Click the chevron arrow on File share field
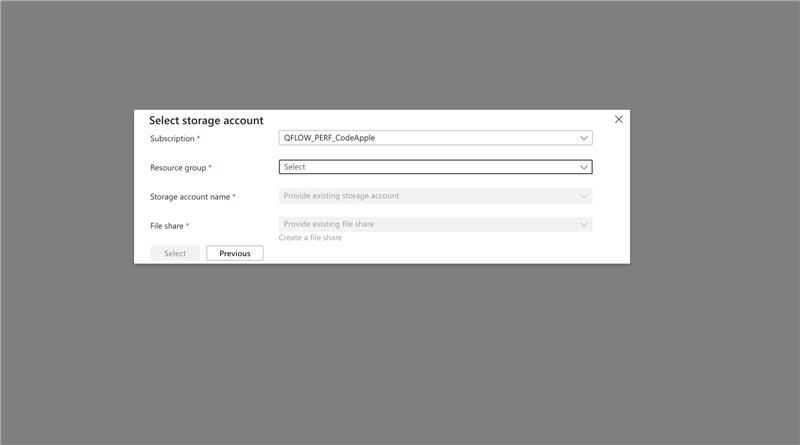 pos(584,224)
